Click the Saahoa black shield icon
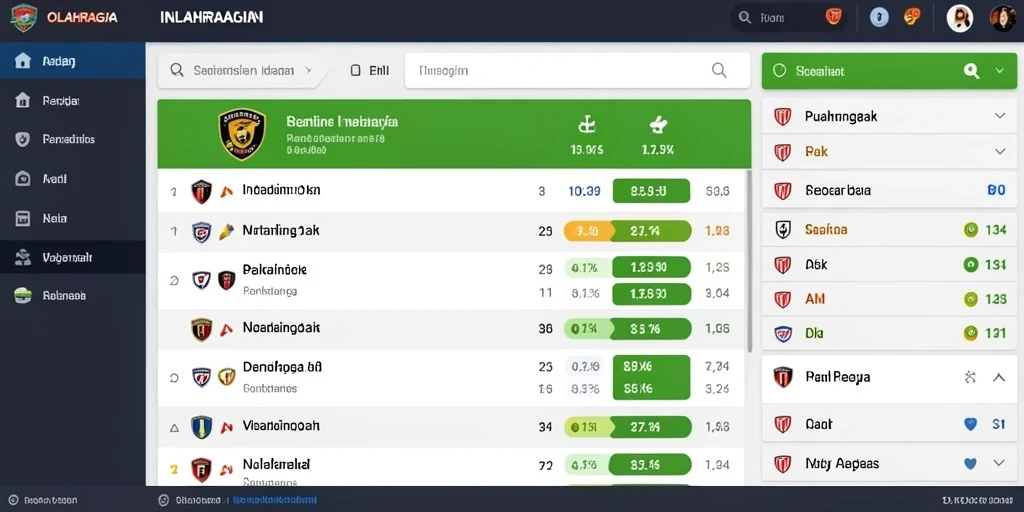Viewport: 1024px width, 512px height. [x=782, y=229]
